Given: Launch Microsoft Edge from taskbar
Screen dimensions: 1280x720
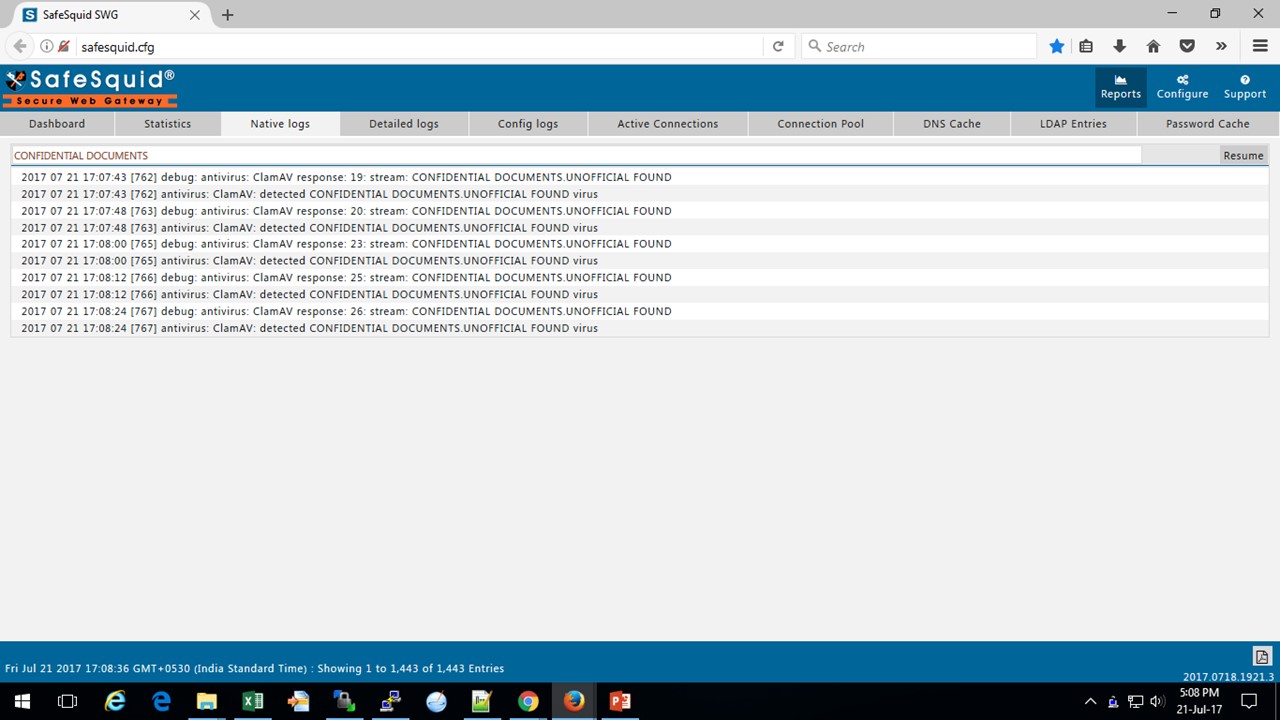Looking at the screenshot, I should point(161,701).
